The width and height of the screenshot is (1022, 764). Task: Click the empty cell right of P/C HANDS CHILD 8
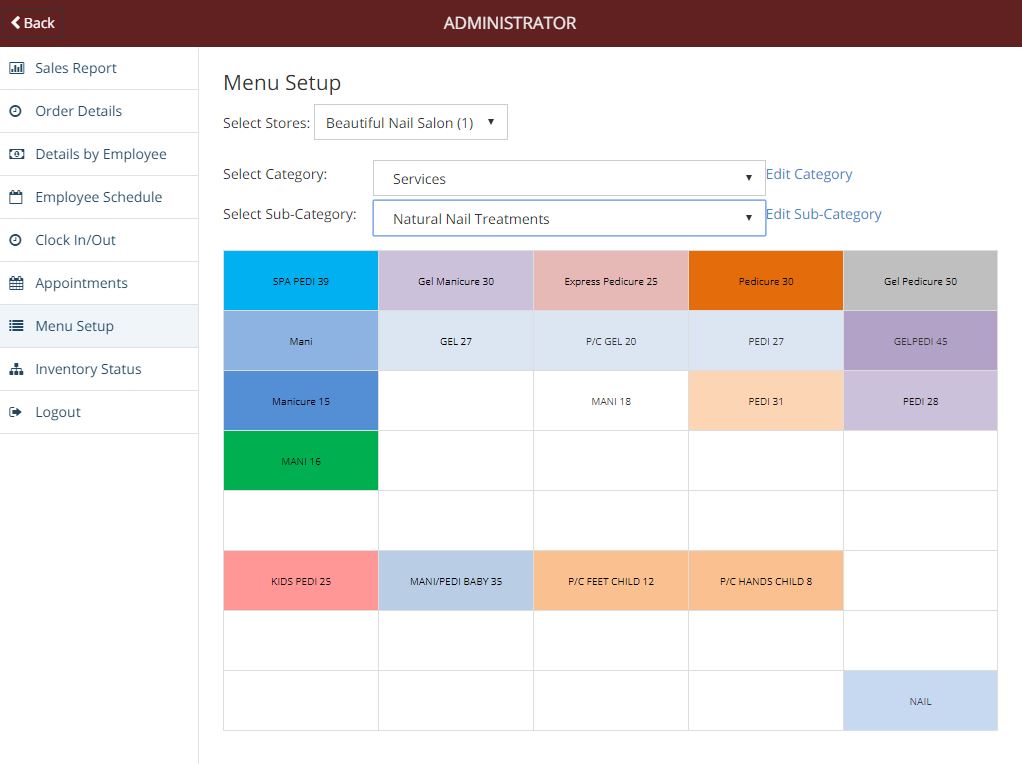point(920,581)
